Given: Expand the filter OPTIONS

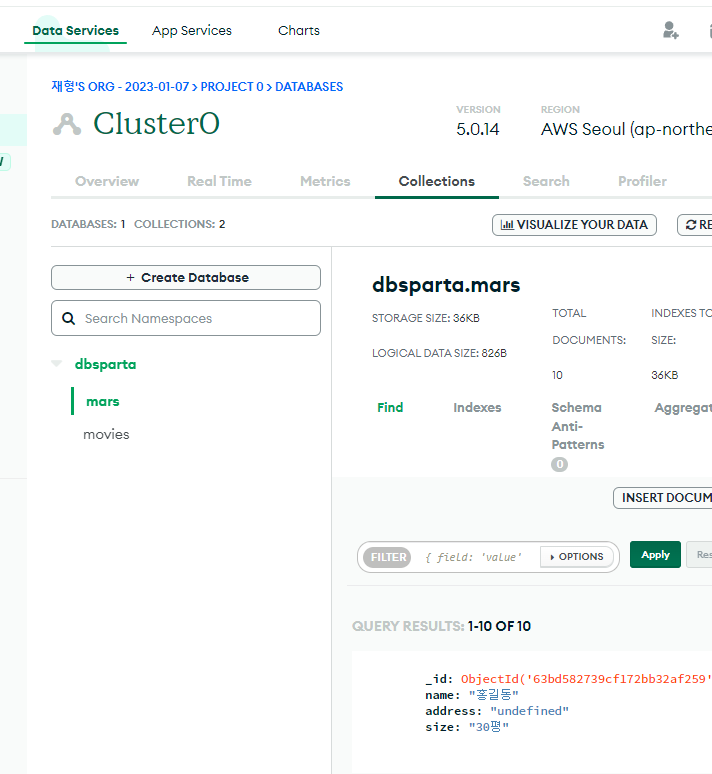Looking at the screenshot, I should 577,557.
